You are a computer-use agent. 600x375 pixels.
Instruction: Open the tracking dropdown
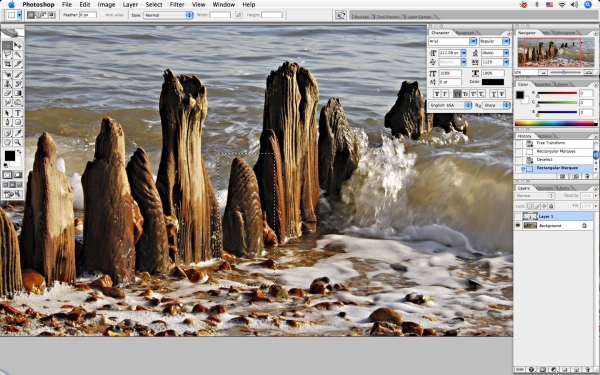coord(506,62)
